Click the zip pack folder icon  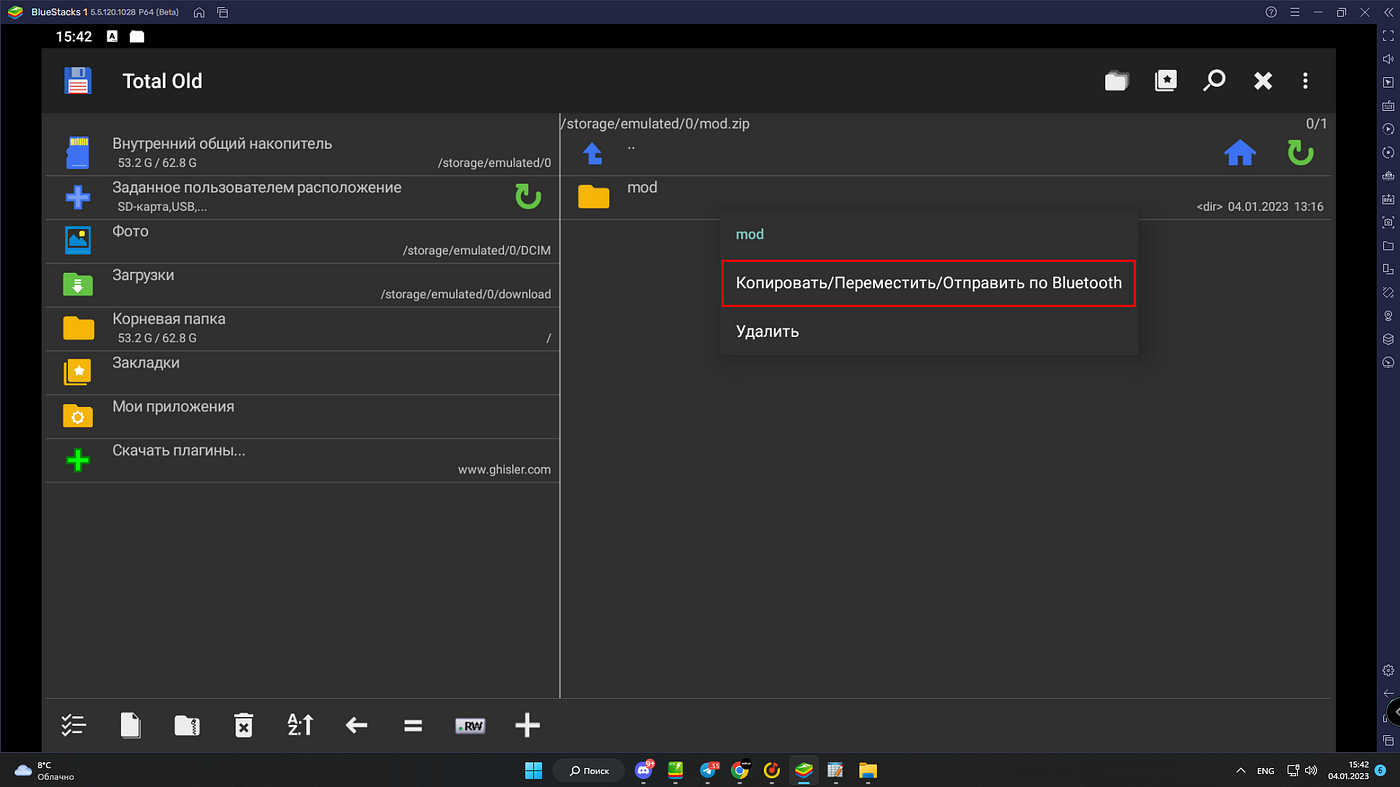click(x=187, y=726)
